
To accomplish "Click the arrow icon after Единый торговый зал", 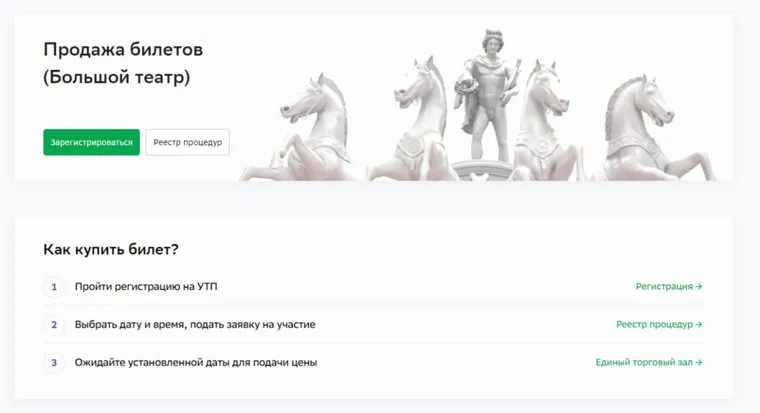I will (x=699, y=362).
